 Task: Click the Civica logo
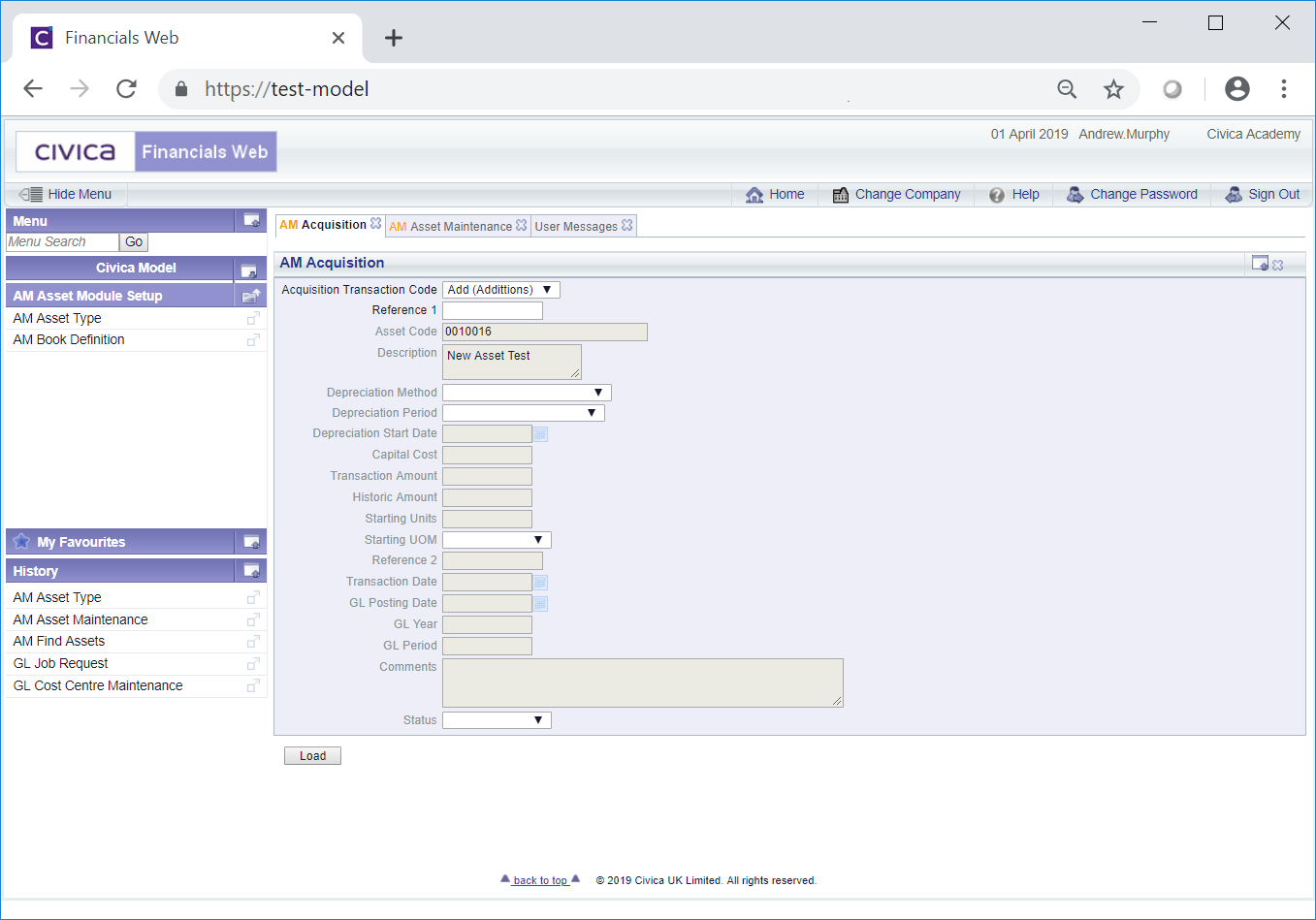click(x=75, y=152)
